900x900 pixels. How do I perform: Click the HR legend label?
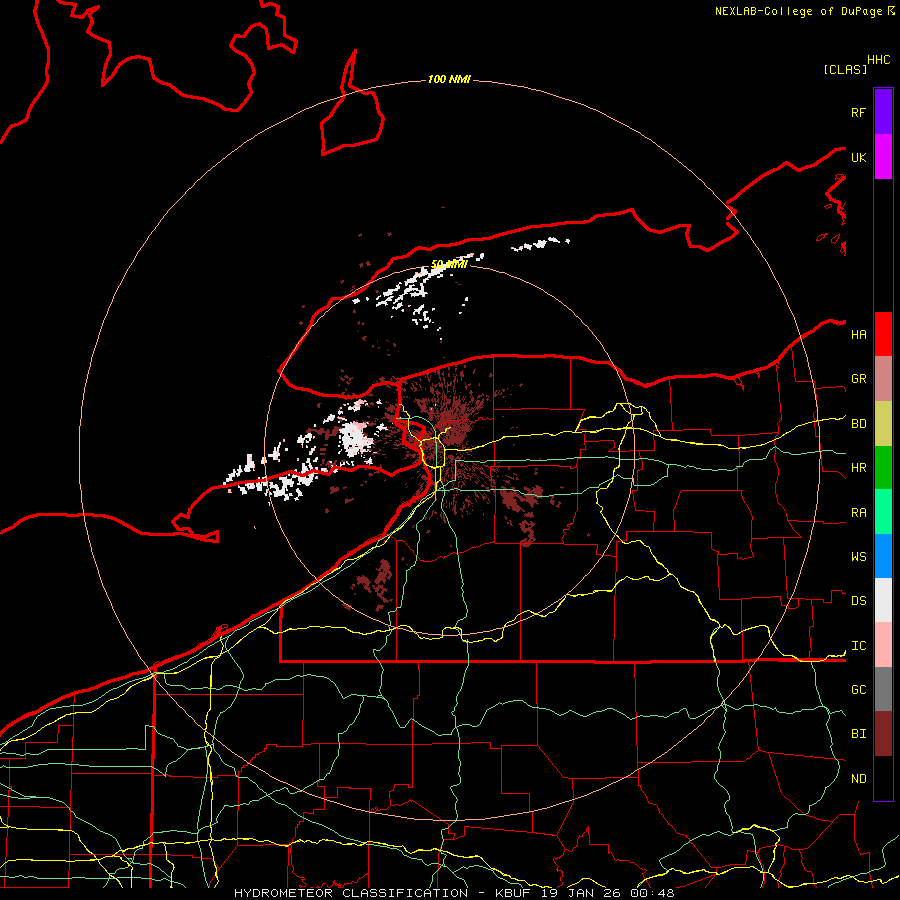coord(859,468)
